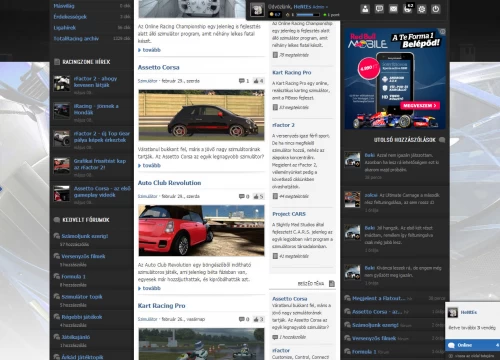Click the thumbs-up icon on Kart Racing Pro article

256,319
